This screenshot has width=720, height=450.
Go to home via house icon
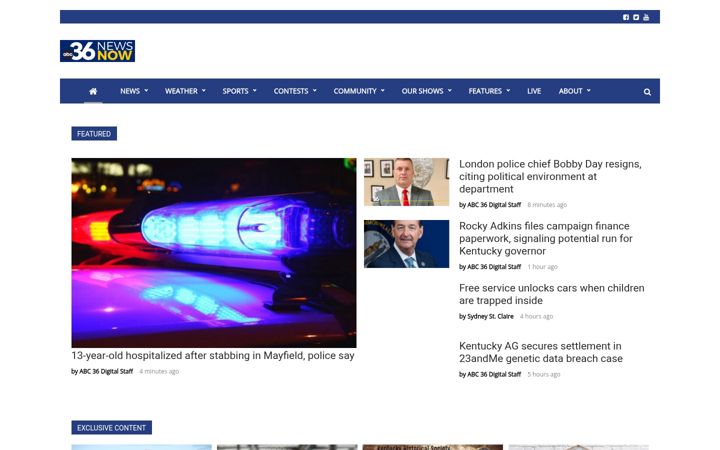coord(93,91)
